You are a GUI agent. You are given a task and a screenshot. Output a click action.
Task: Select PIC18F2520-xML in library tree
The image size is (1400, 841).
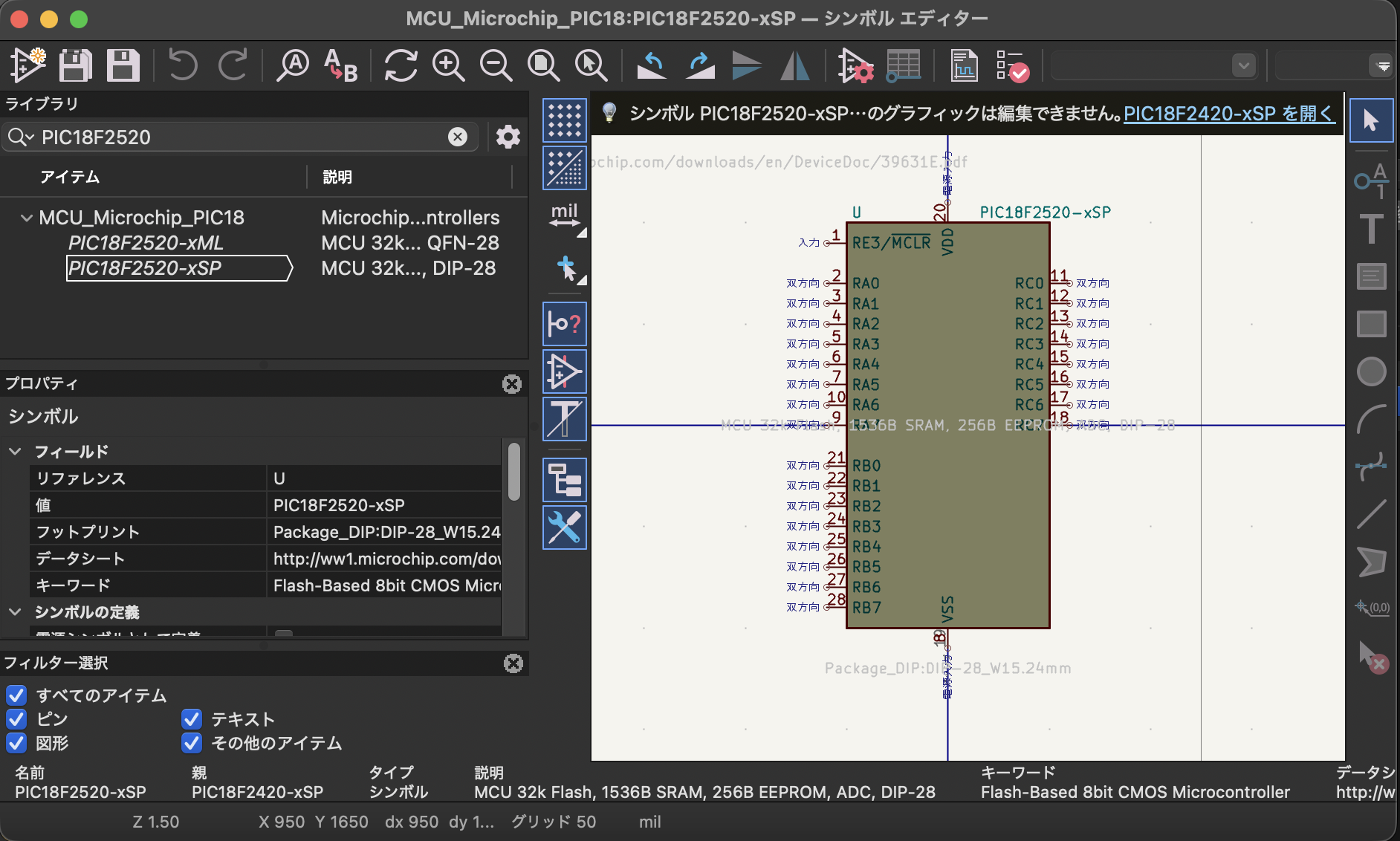point(146,243)
